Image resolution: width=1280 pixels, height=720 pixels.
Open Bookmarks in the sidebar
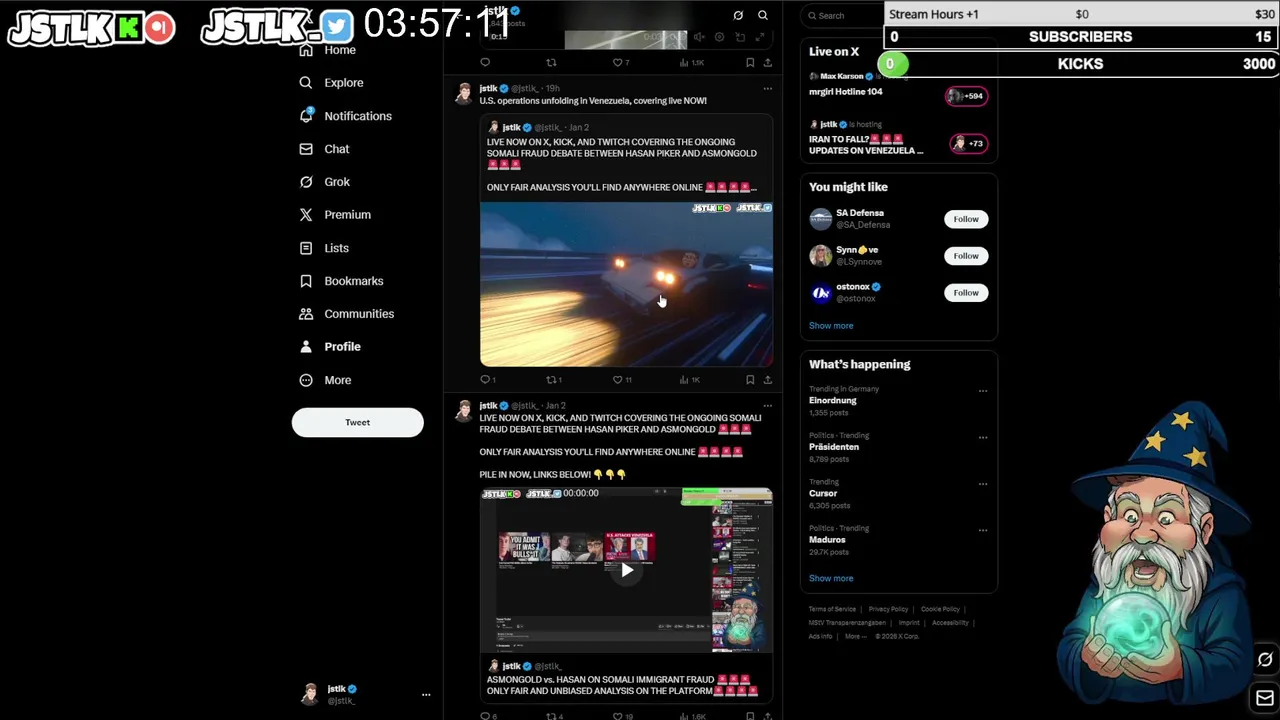(341, 281)
